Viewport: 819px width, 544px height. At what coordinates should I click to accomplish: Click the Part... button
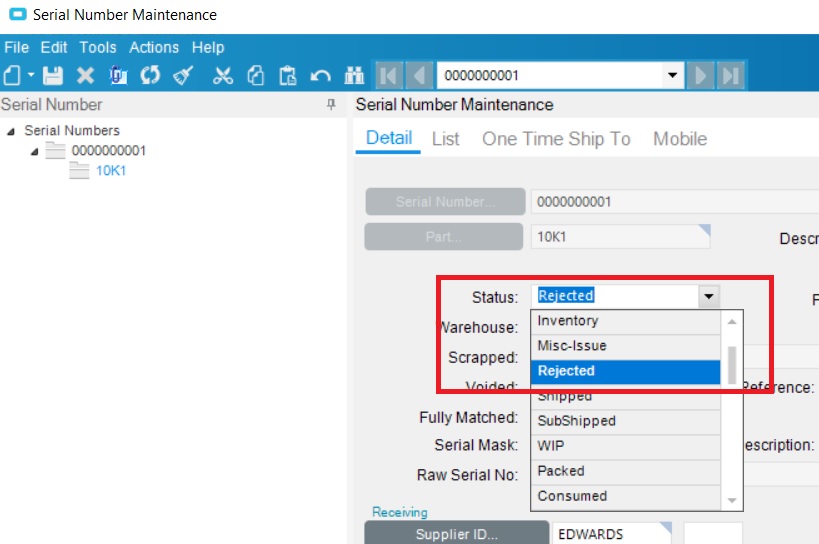(x=443, y=236)
